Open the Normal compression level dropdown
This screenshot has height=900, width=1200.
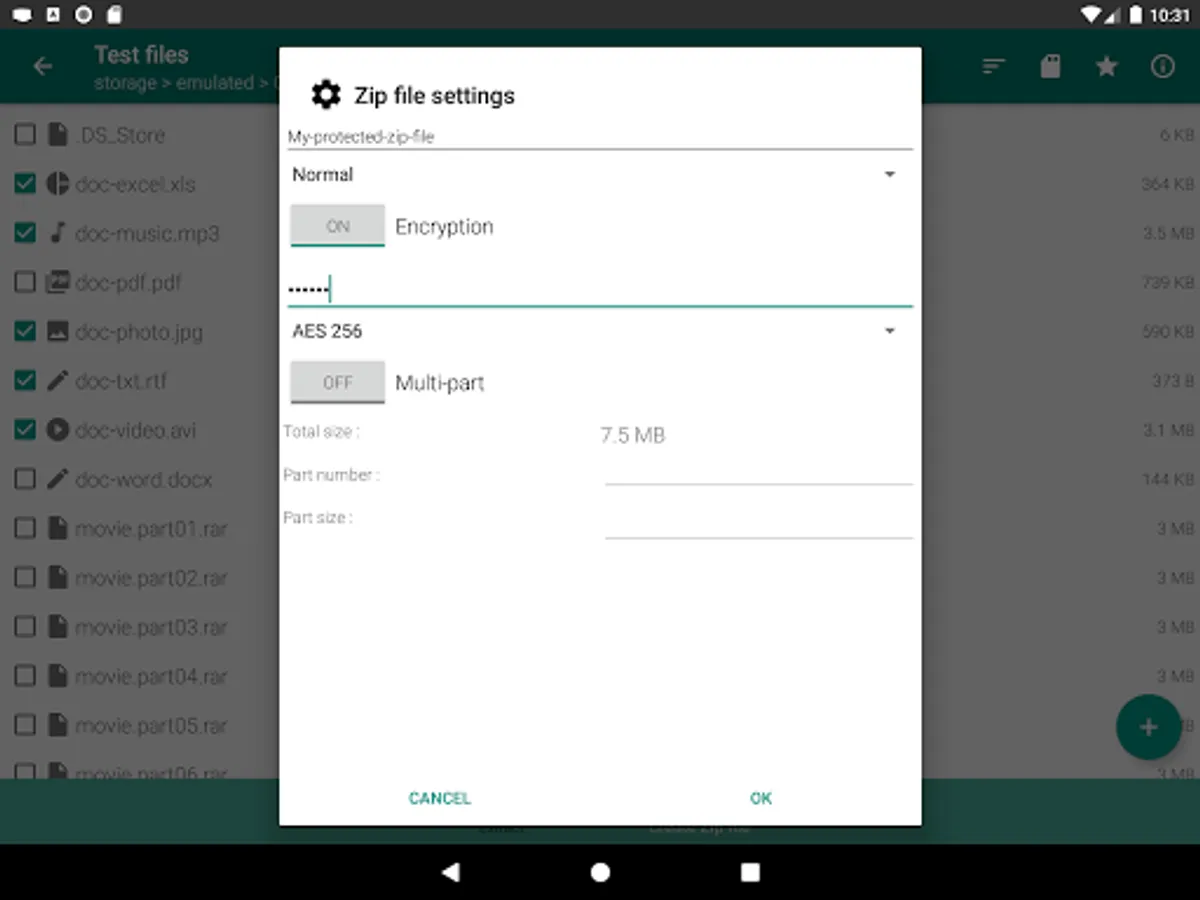click(599, 175)
